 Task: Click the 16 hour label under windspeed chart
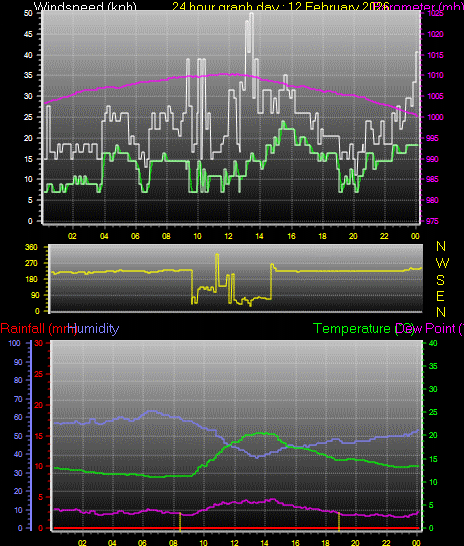click(x=291, y=236)
